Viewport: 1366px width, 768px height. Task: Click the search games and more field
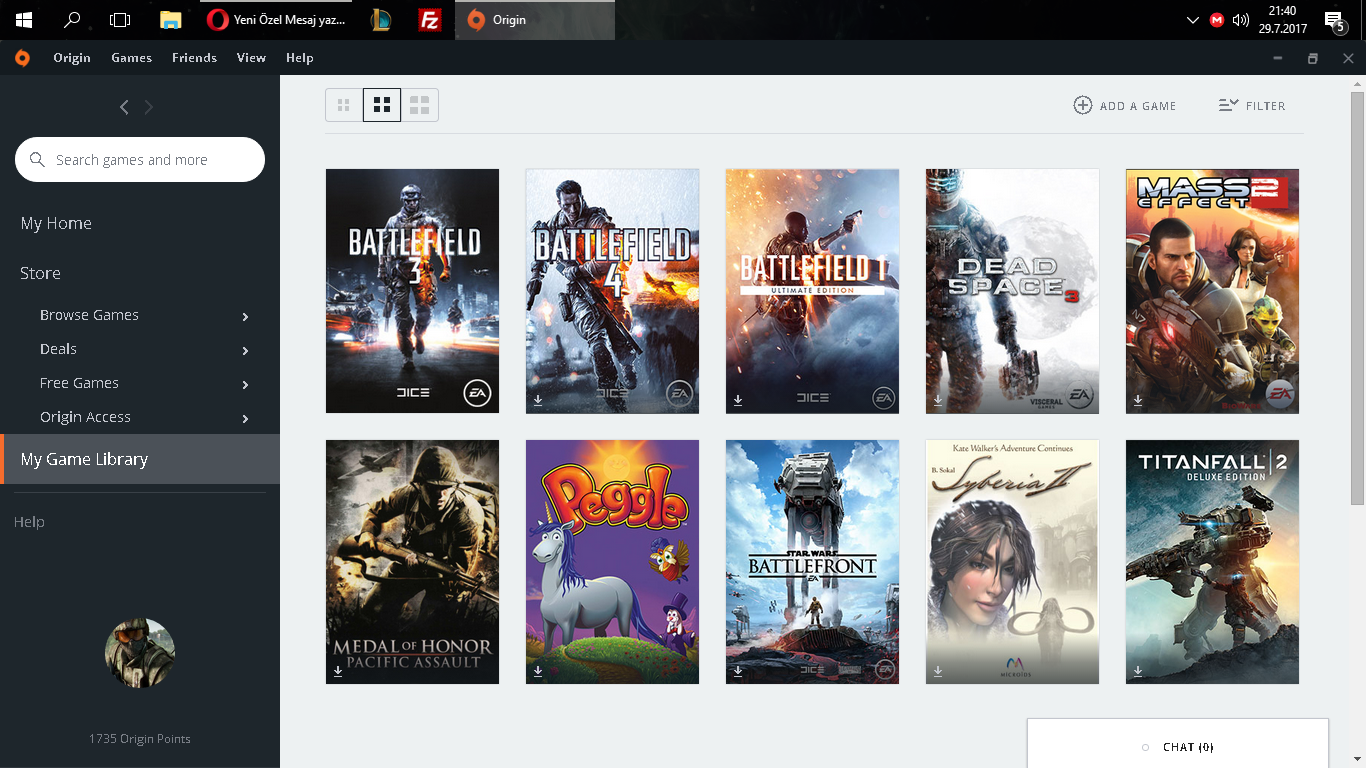tap(140, 160)
